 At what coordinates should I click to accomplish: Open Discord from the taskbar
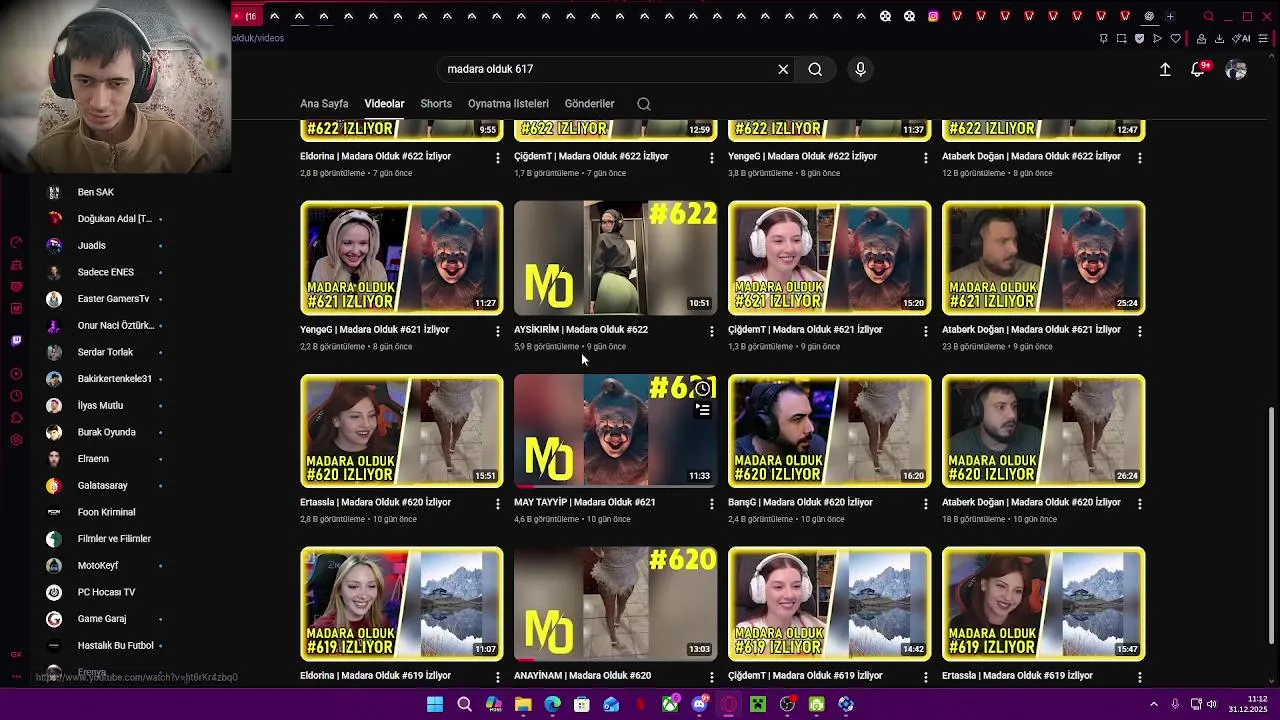tap(700, 704)
